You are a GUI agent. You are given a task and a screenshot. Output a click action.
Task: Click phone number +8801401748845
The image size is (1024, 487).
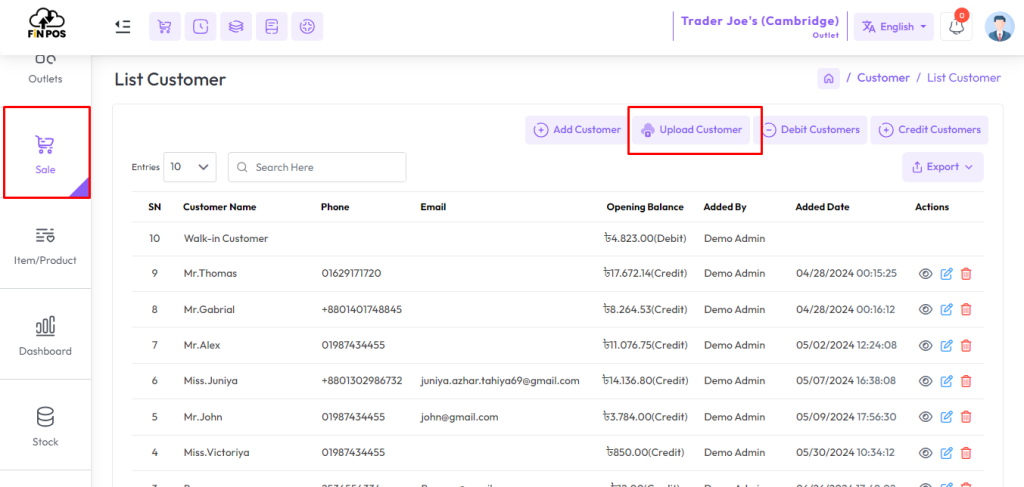pos(362,309)
